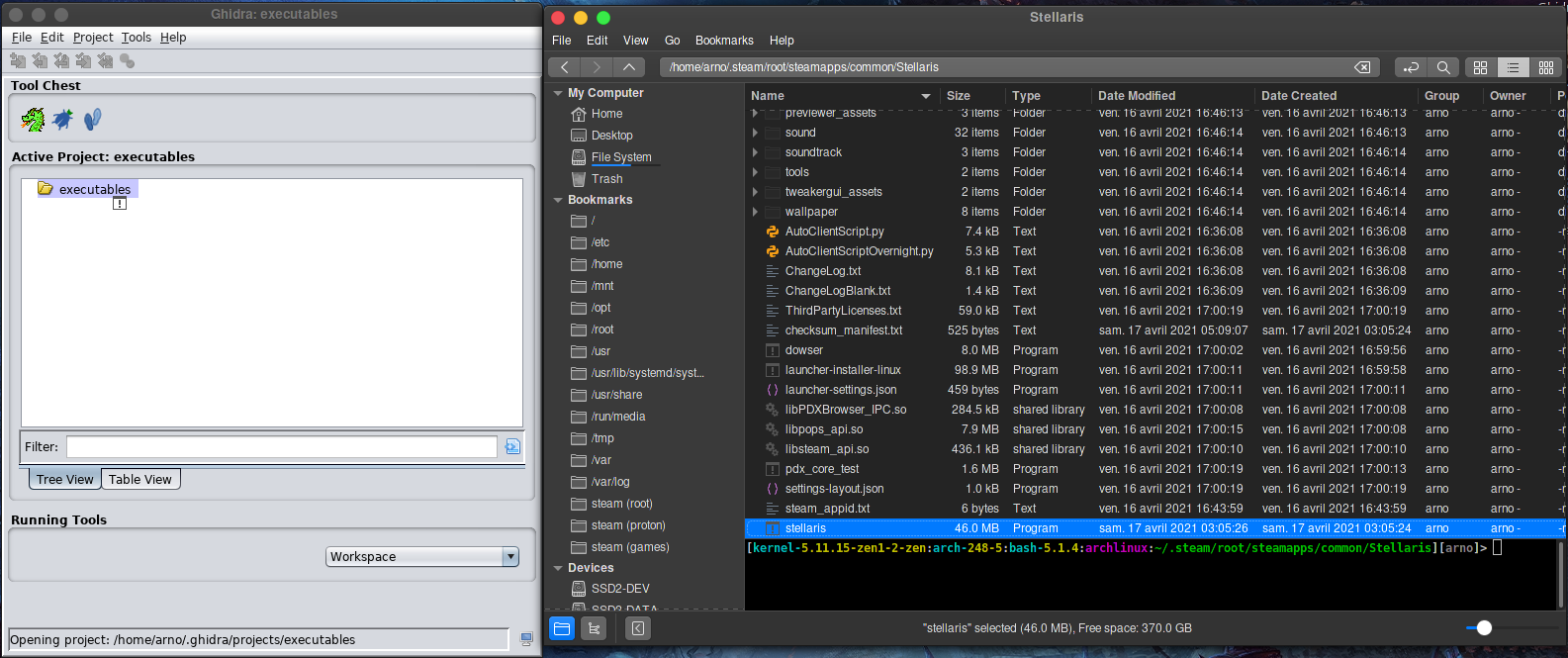The width and height of the screenshot is (1568, 658).
Task: Expand the tweakergui_assets folder row
Action: tap(755, 192)
